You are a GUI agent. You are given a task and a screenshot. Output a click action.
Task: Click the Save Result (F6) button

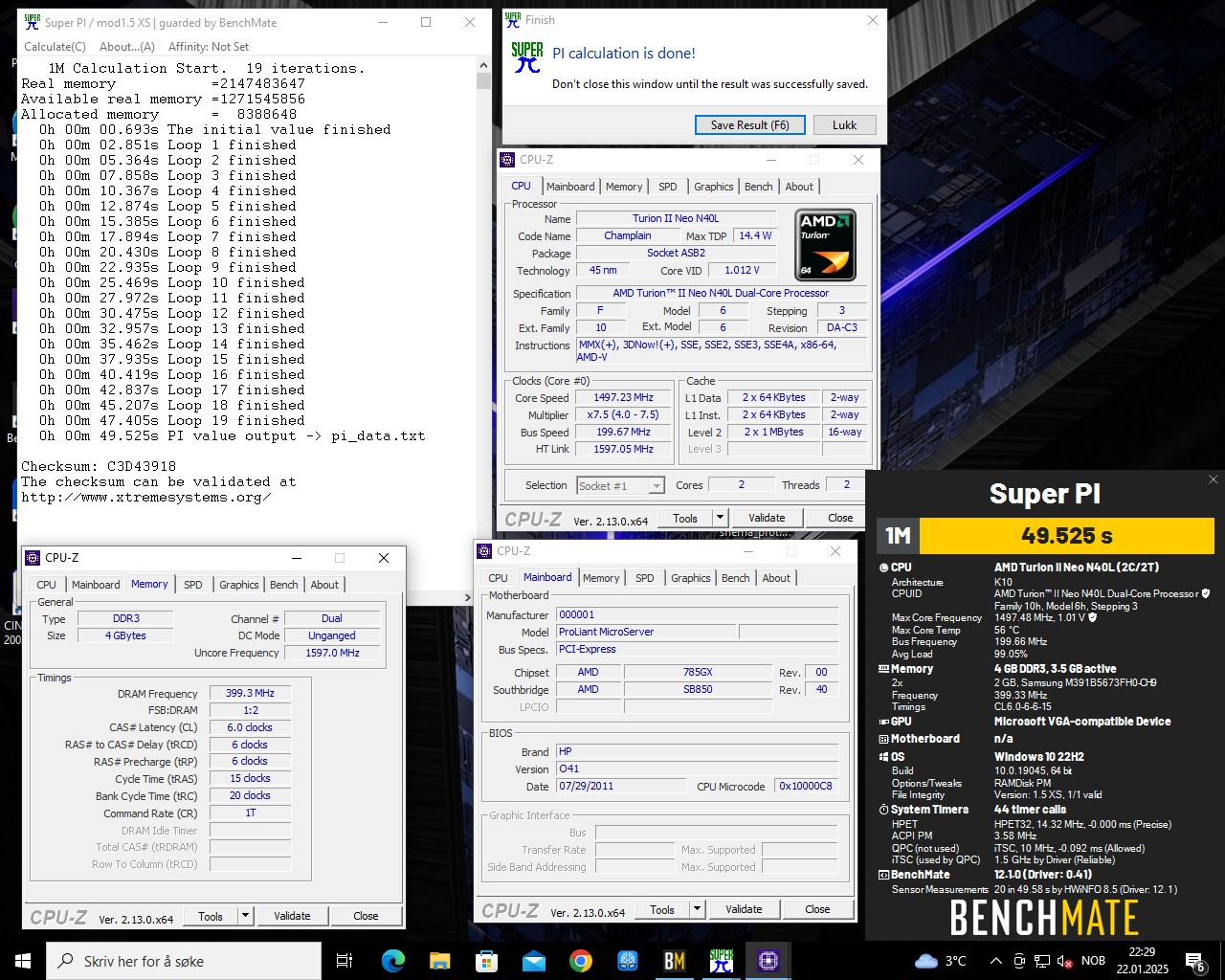point(750,125)
